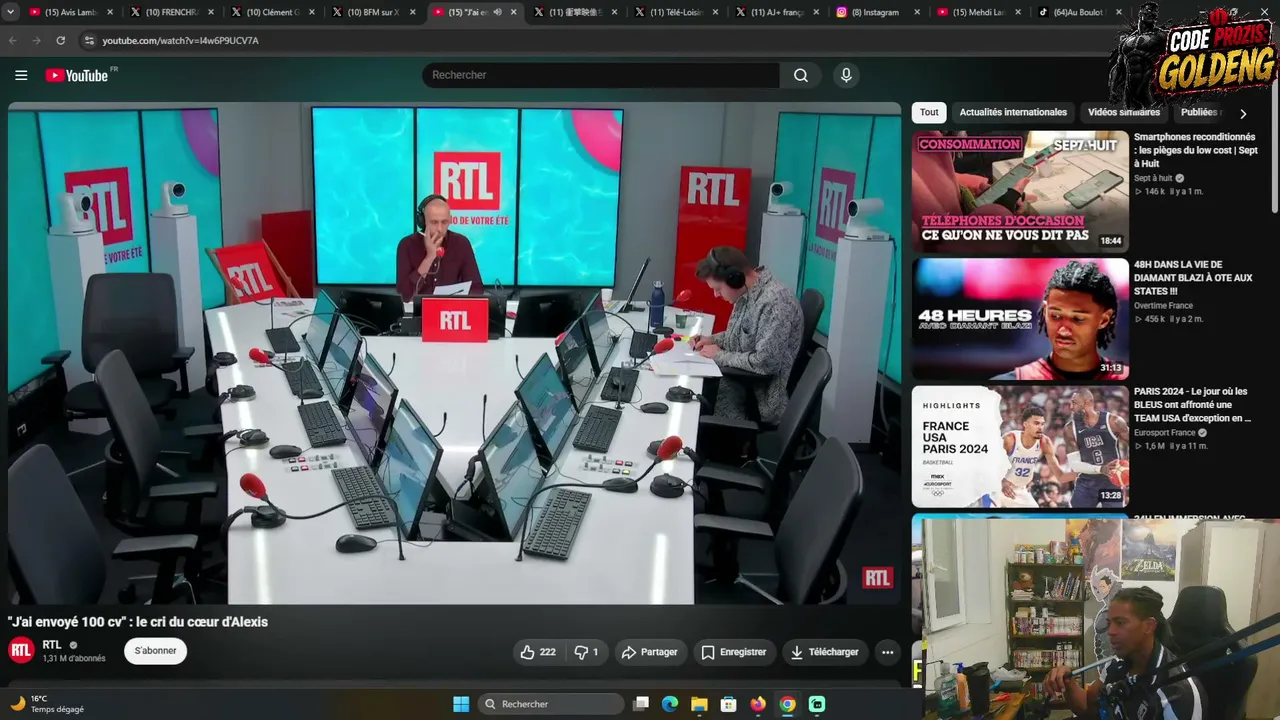Switch to the AJ+ français tab
This screenshot has width=1280, height=720.
click(775, 12)
